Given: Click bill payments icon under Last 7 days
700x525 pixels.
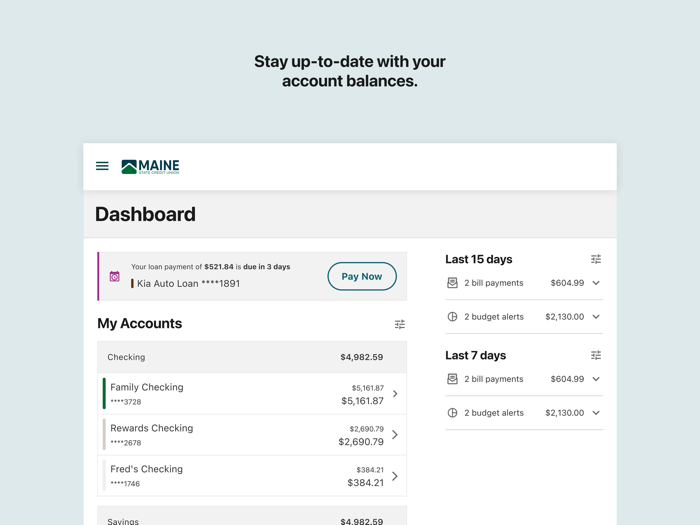Looking at the screenshot, I should (452, 379).
